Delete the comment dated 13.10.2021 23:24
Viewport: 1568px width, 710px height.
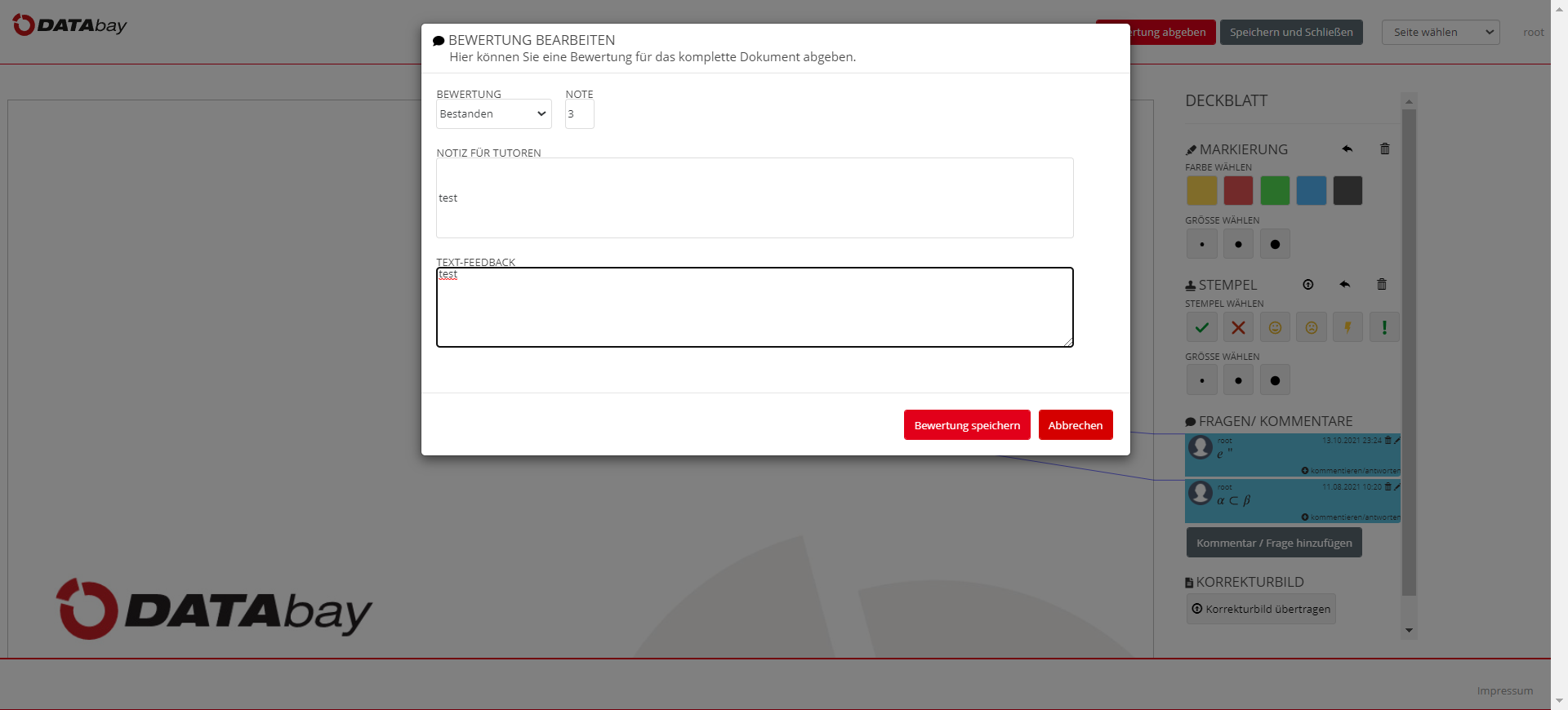point(1388,440)
